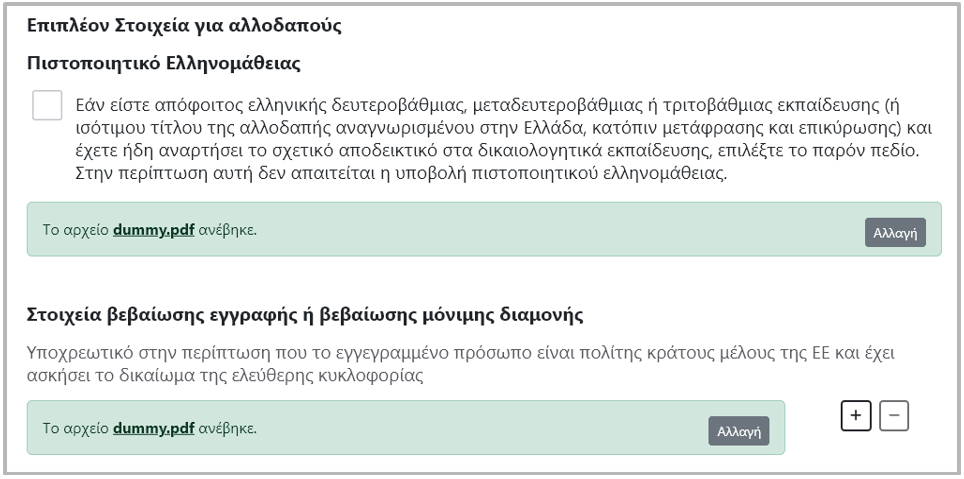Viewport: 964px width, 479px height.
Task: Click the 'Πιστοποιητικό Ελληνομάθειας' section title
Action: [x=165, y=63]
